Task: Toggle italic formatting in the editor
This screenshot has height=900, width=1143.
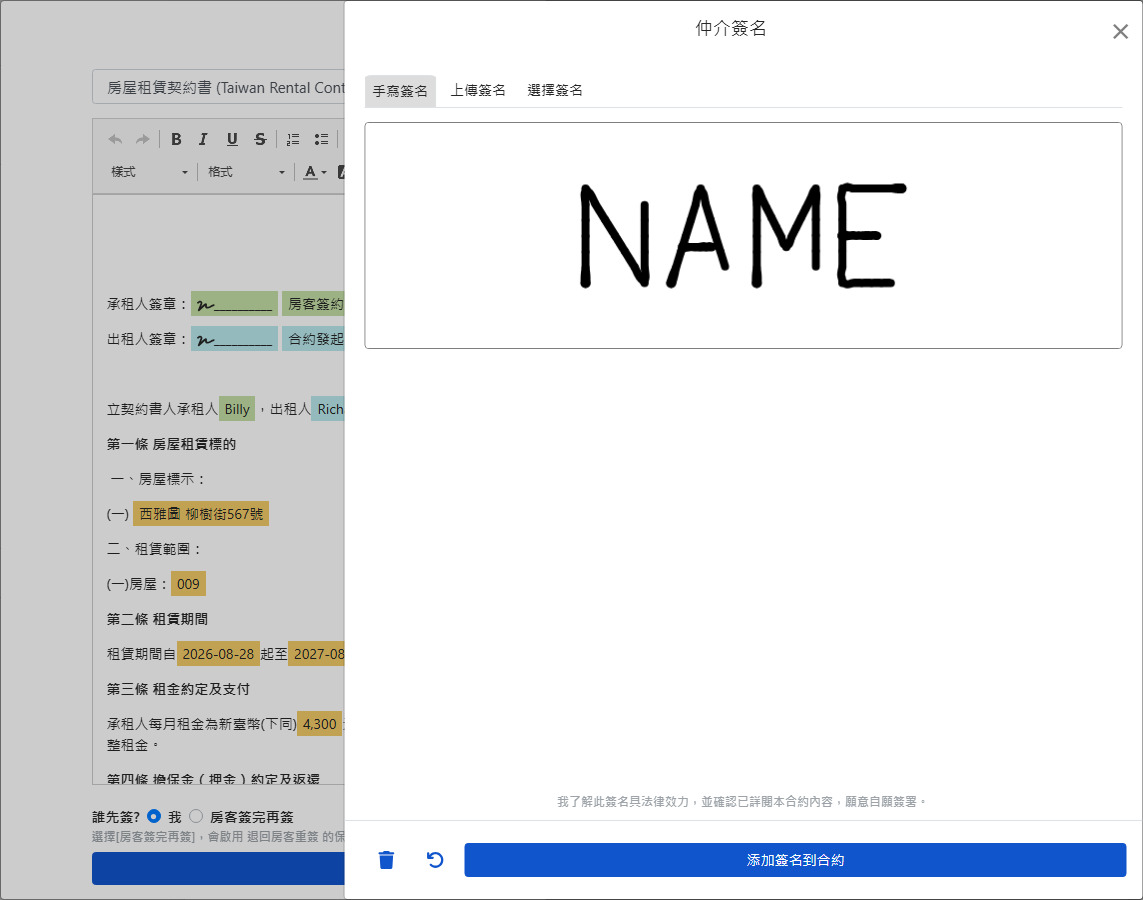Action: [203, 139]
